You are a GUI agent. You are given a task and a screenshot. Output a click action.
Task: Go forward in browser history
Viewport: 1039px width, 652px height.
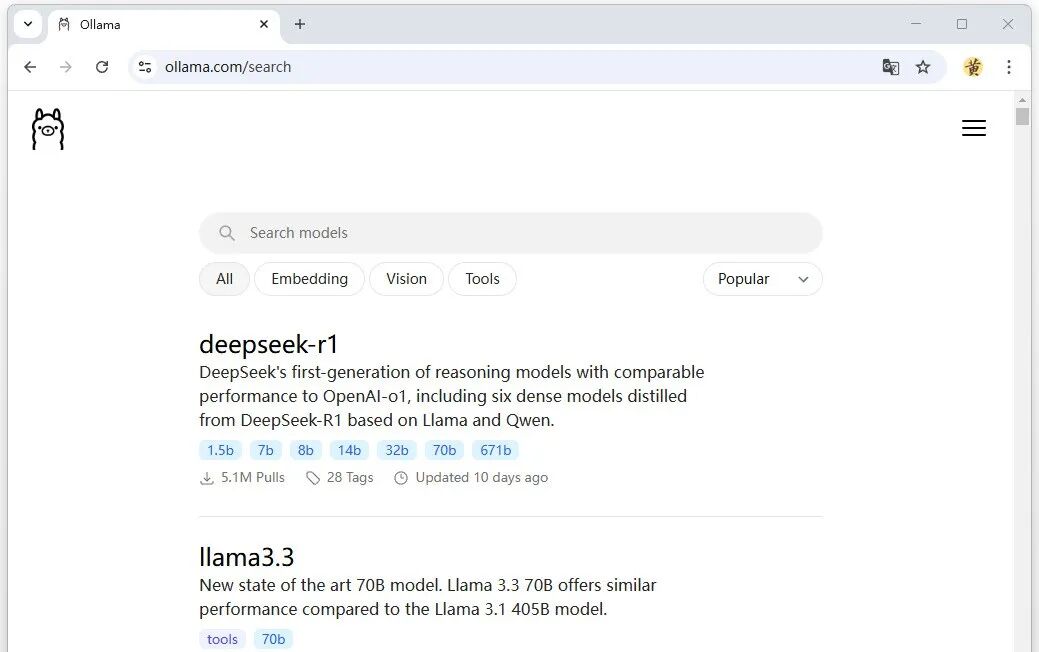point(66,67)
